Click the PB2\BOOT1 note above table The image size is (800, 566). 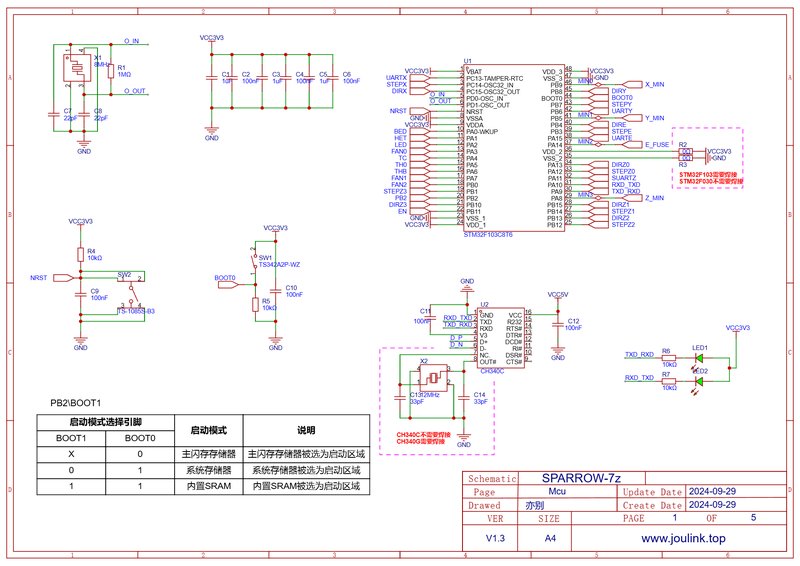[x=76, y=403]
